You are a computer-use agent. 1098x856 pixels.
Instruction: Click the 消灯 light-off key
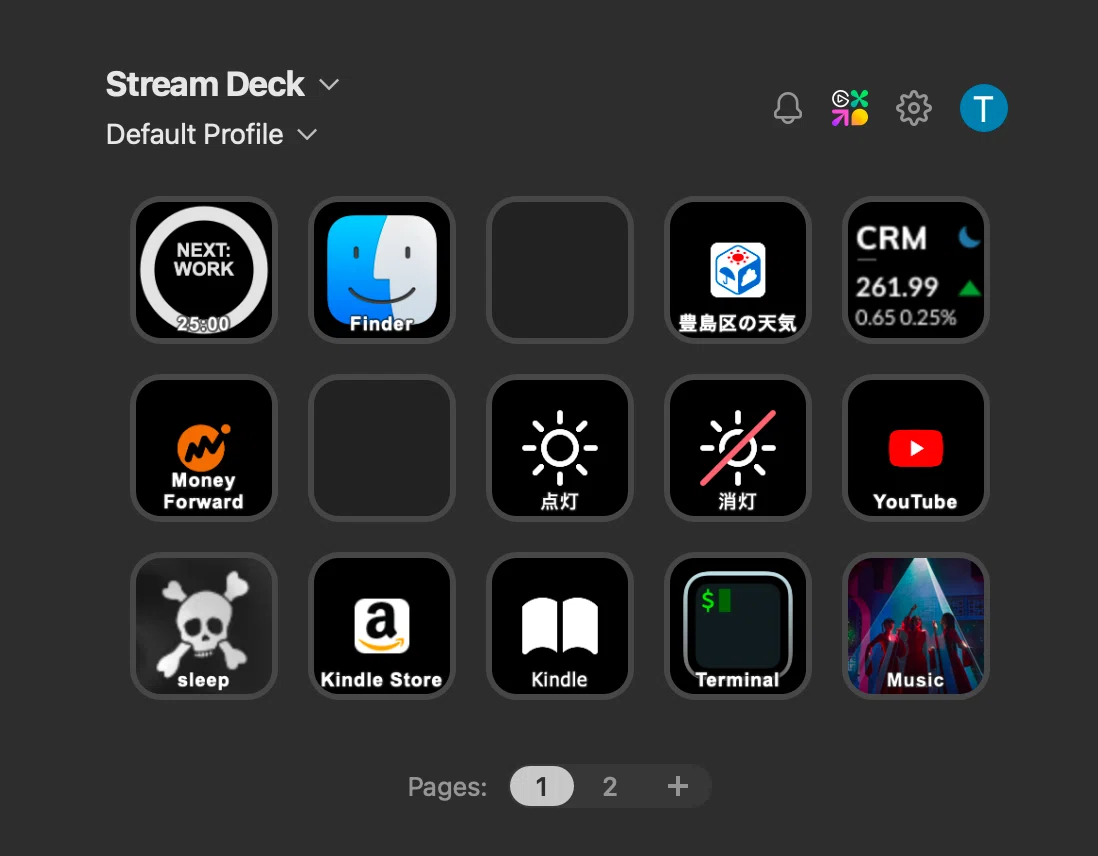pyautogui.click(x=737, y=448)
